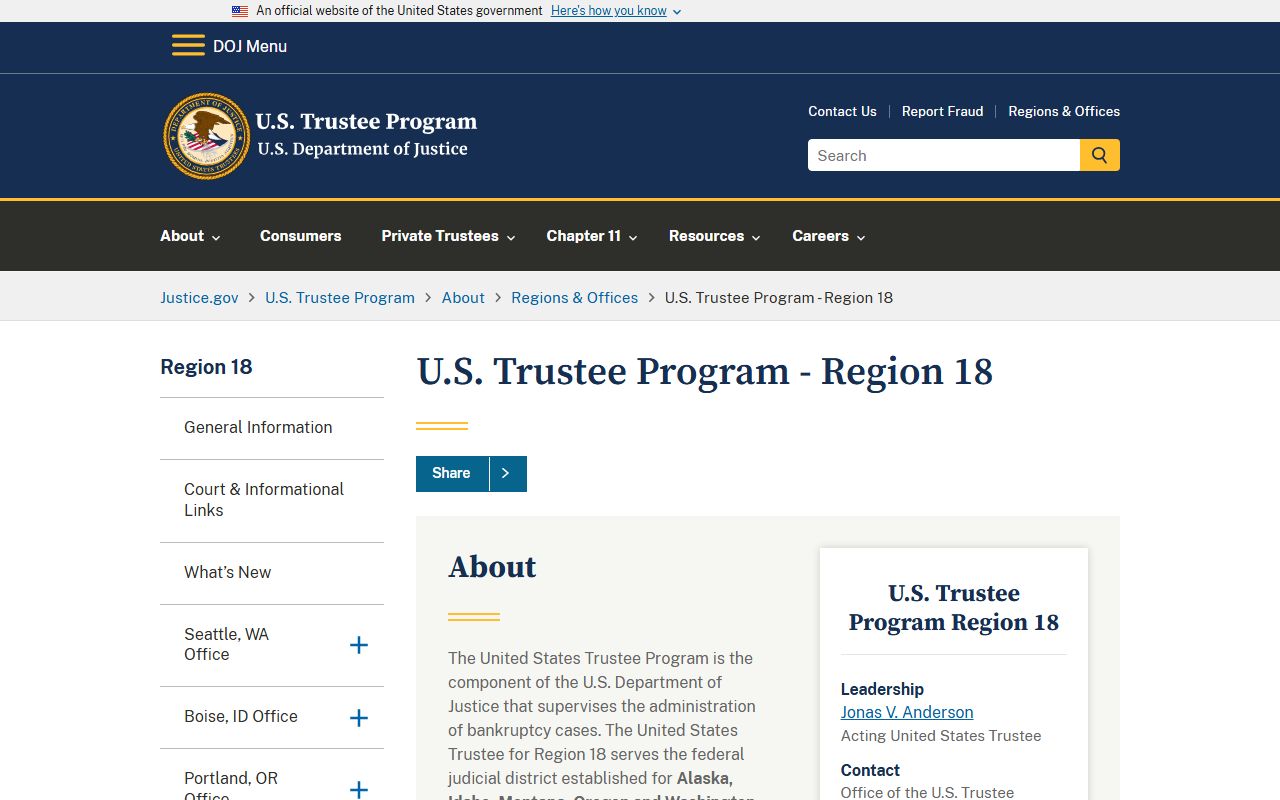The width and height of the screenshot is (1280, 800).
Task: Click the Region 18 sidebar heading
Action: tap(206, 367)
